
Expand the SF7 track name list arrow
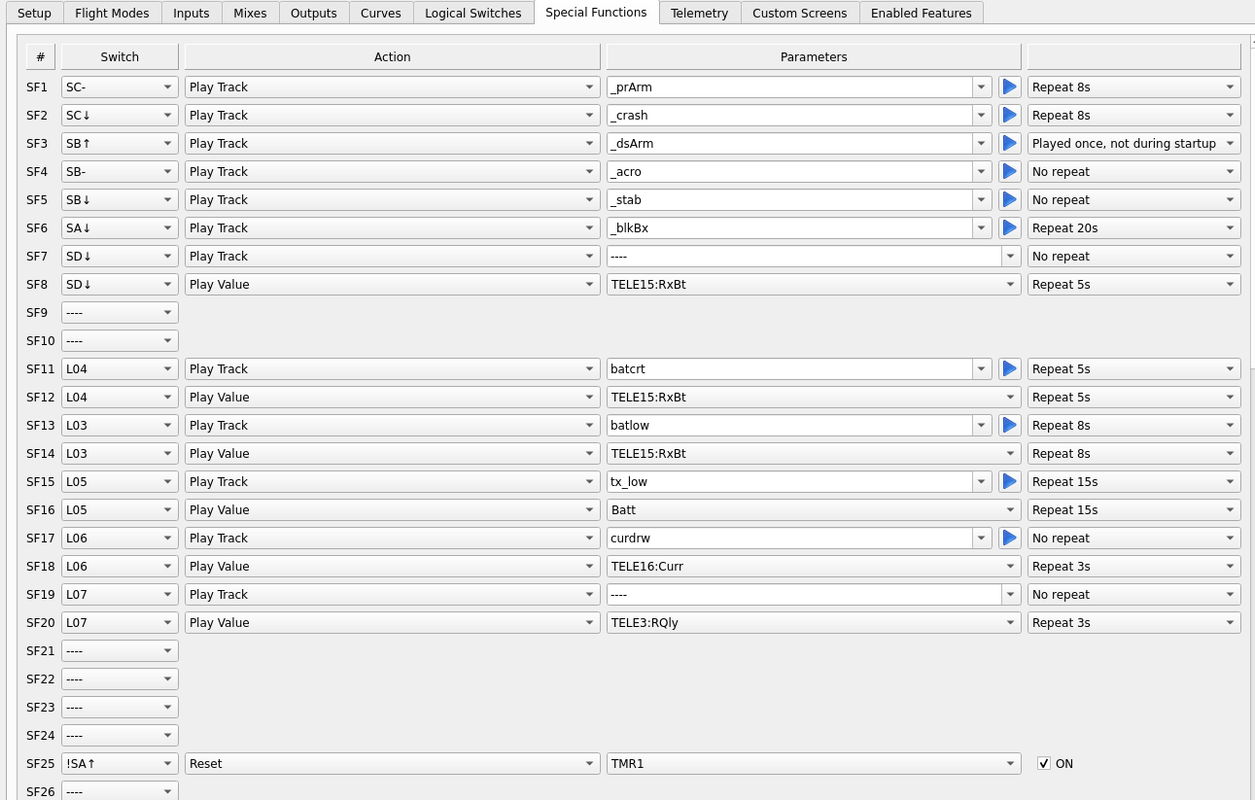1011,256
